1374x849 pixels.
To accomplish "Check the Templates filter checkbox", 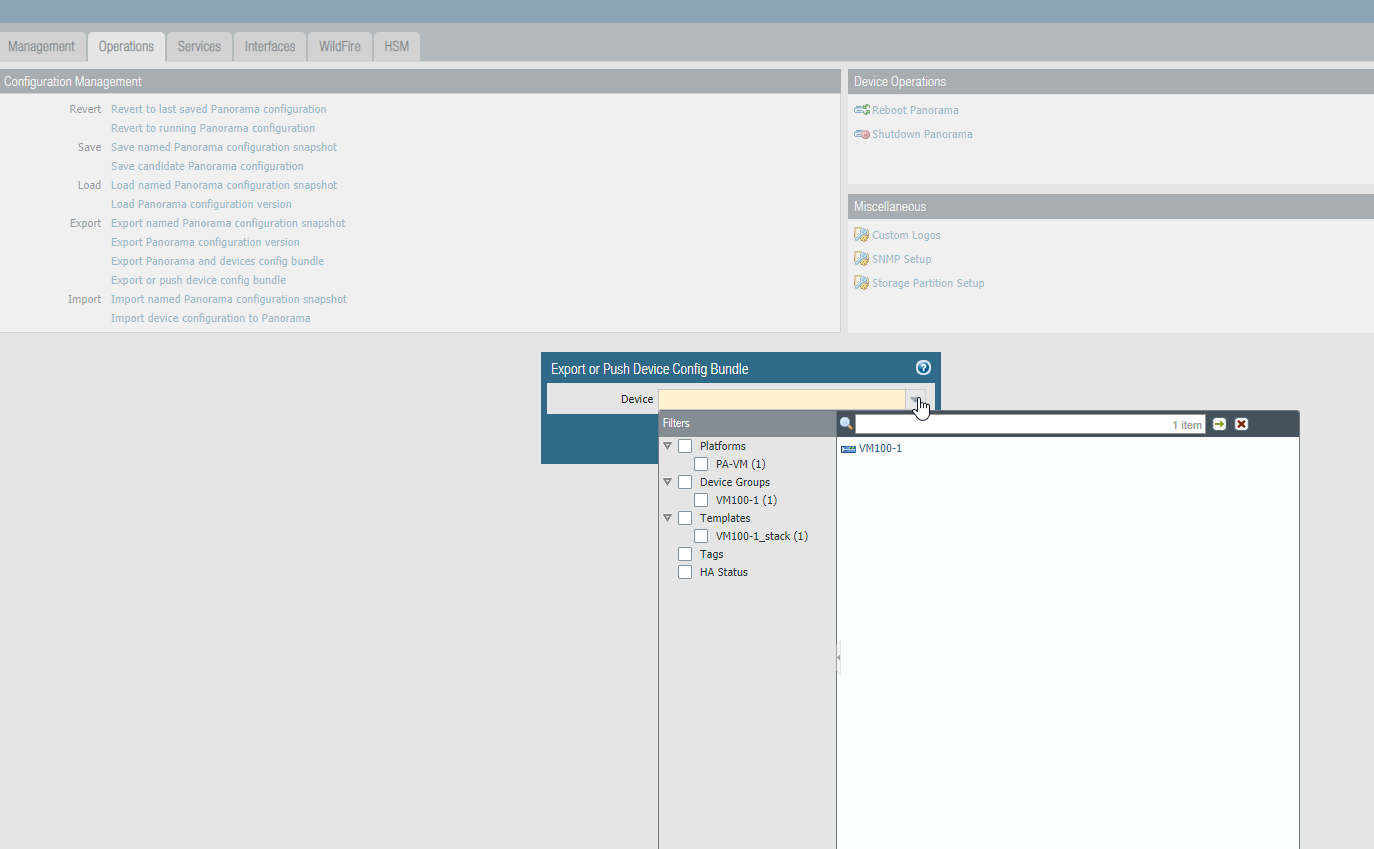I will tap(685, 518).
